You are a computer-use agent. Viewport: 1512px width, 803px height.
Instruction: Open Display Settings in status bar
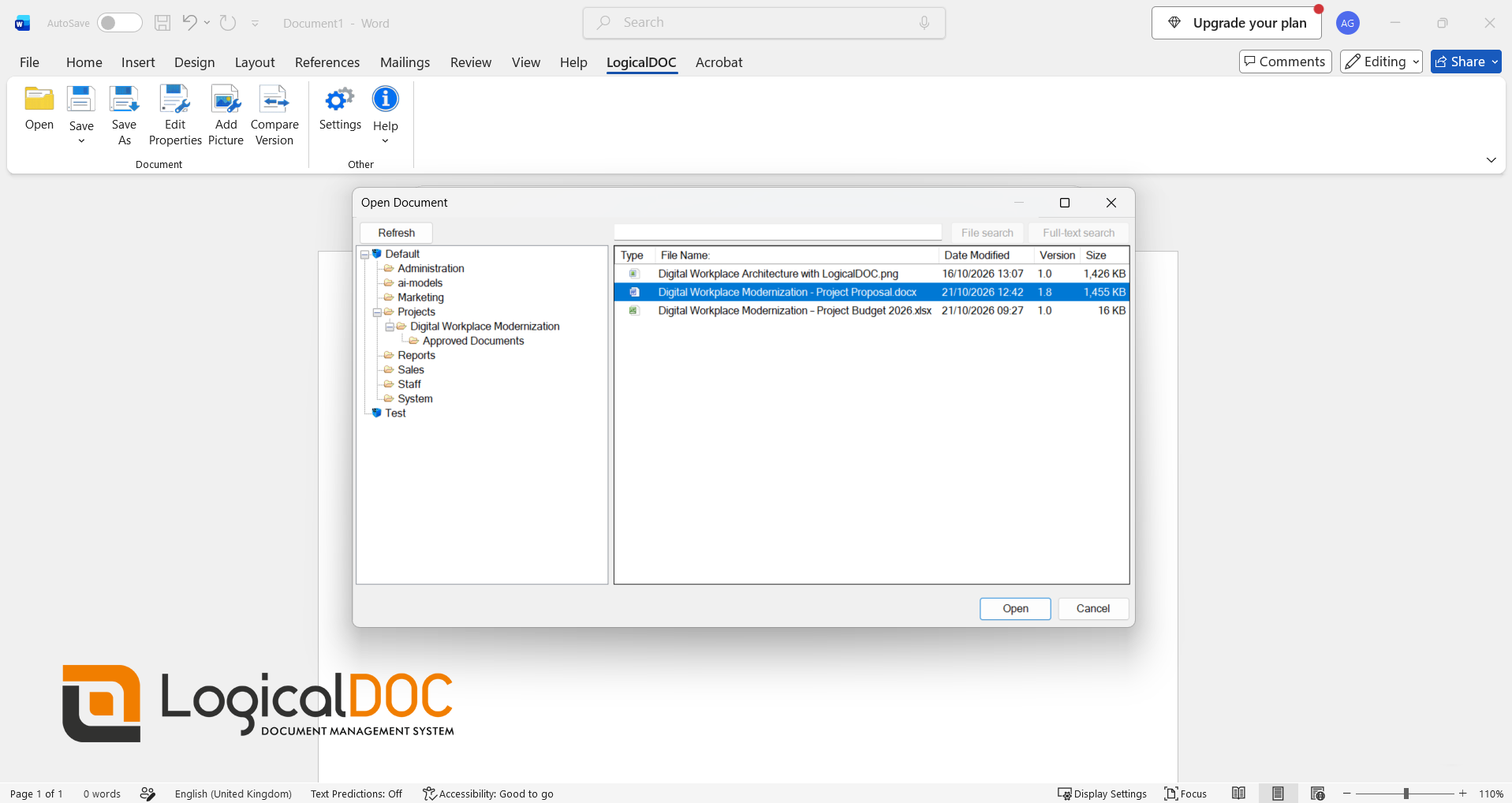click(x=1102, y=794)
